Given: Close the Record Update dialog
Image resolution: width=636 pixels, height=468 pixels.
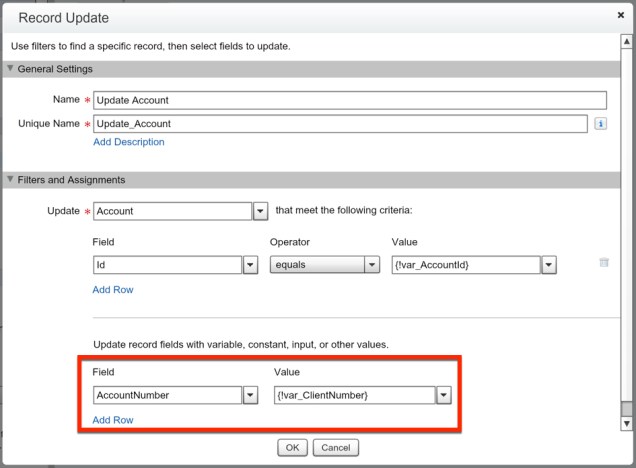Looking at the screenshot, I should click(621, 16).
